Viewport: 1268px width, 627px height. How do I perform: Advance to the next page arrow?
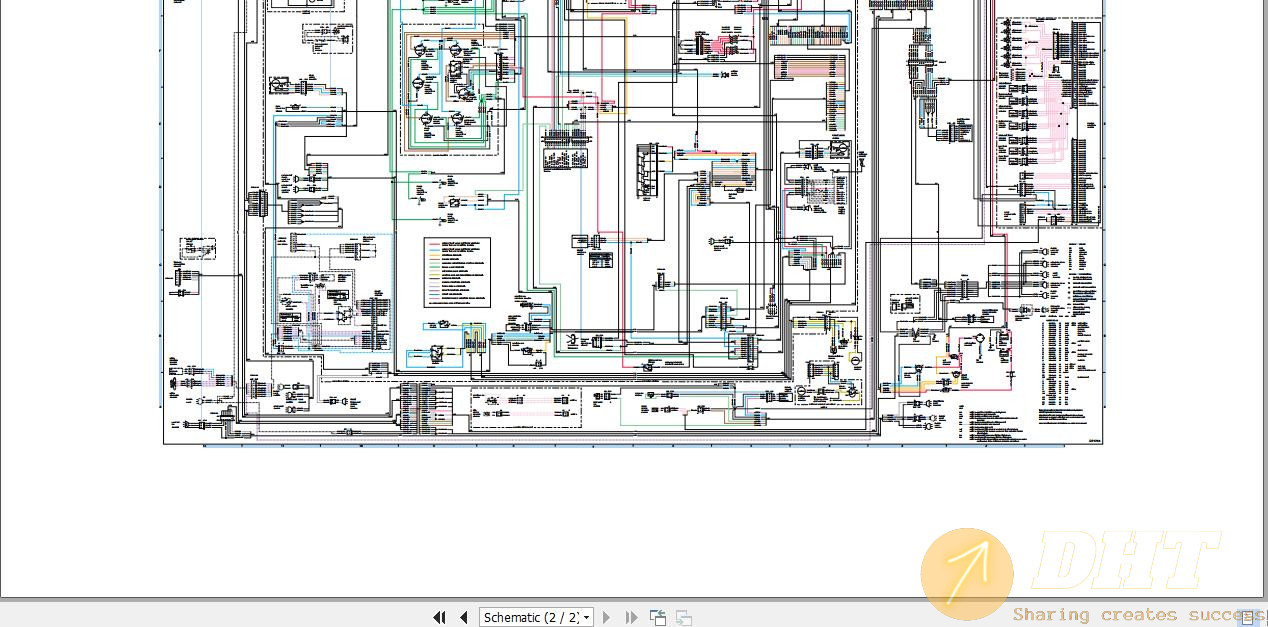coord(606,617)
